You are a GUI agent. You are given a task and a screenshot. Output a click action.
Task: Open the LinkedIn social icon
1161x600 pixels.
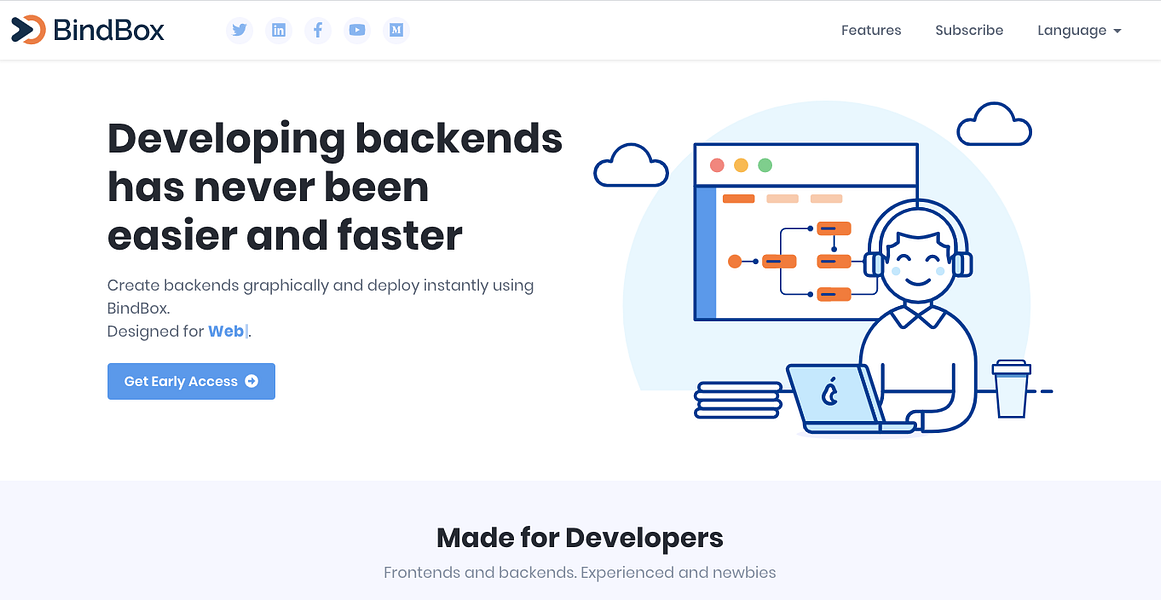[x=278, y=30]
